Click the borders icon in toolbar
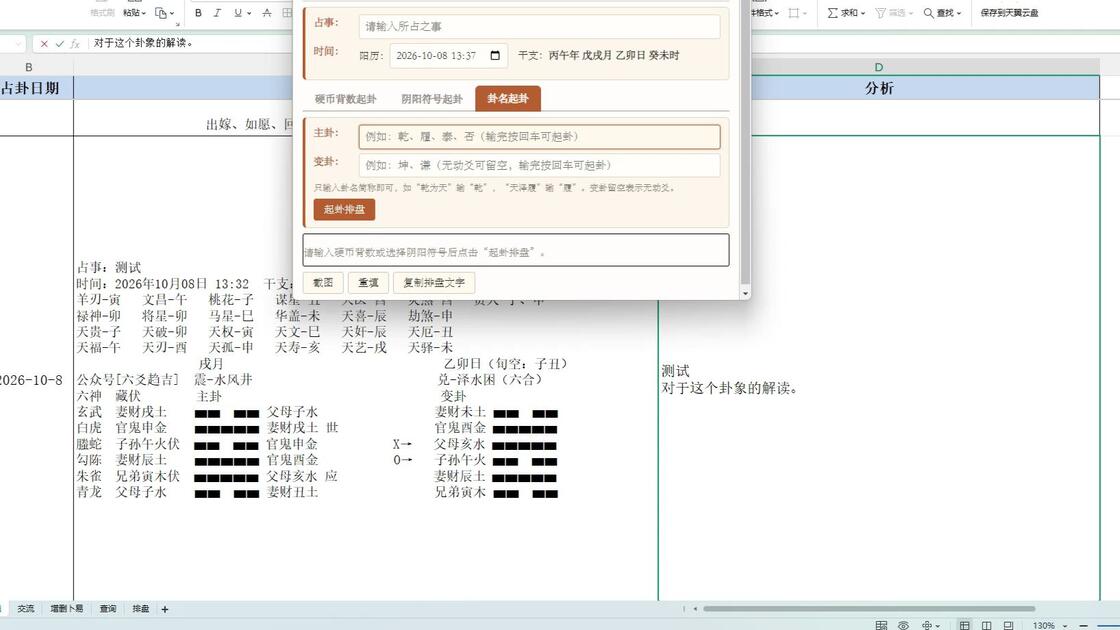Screen dimensions: 1120x630 click(286, 13)
